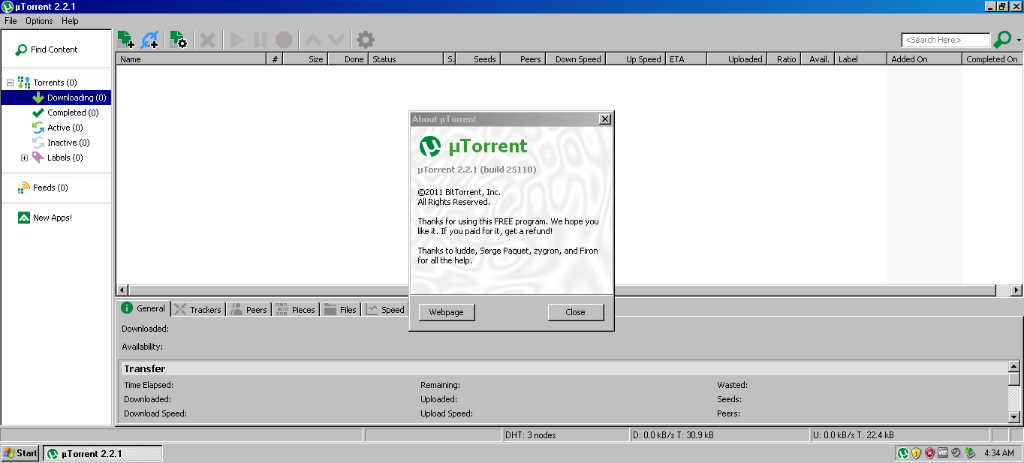Click the DHT: 3 nodes status entry
Viewport: 1024px width, 463px height.
click(x=566, y=435)
